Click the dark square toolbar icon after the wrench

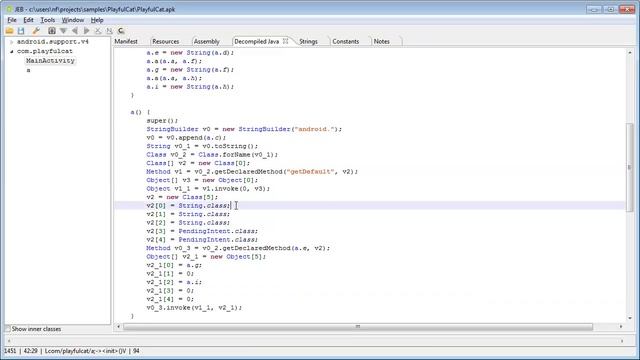[x=52, y=31]
